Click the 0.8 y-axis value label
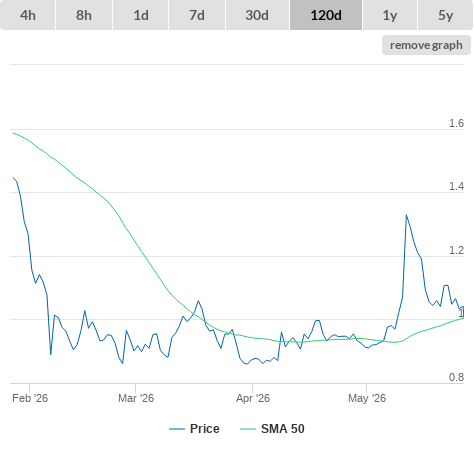 [x=456, y=377]
